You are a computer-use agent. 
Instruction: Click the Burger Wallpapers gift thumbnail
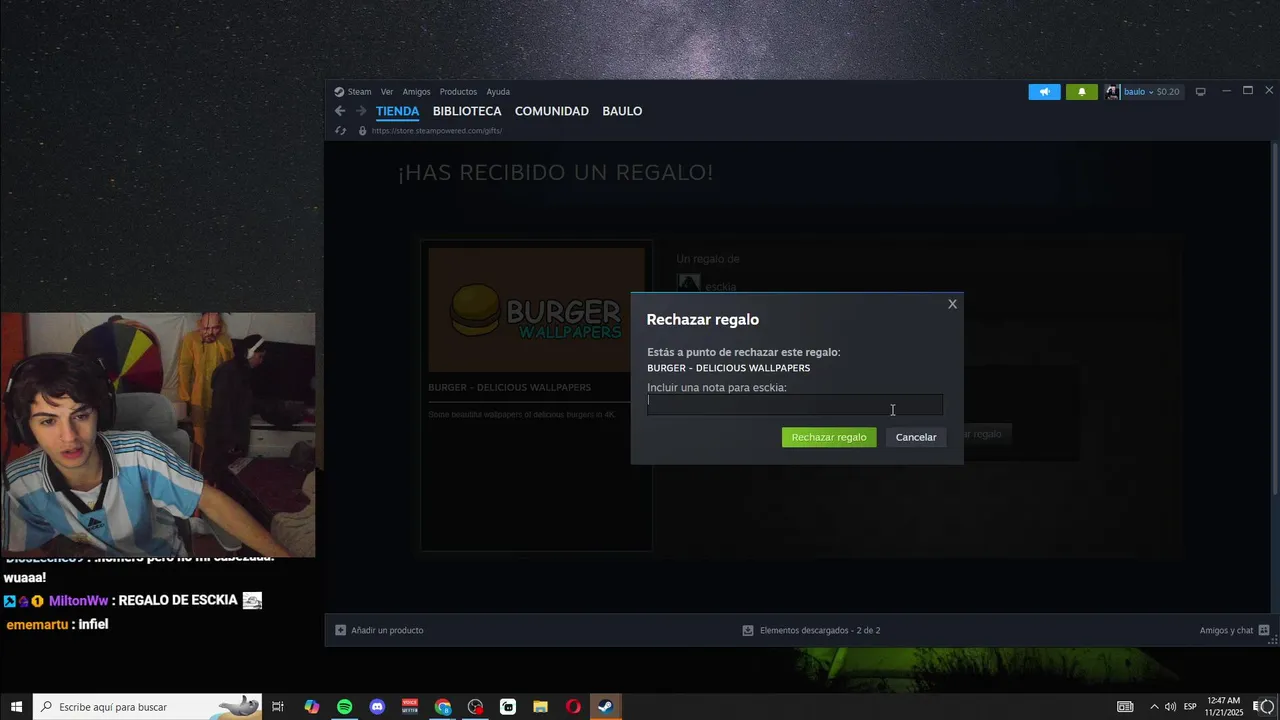tap(536, 310)
